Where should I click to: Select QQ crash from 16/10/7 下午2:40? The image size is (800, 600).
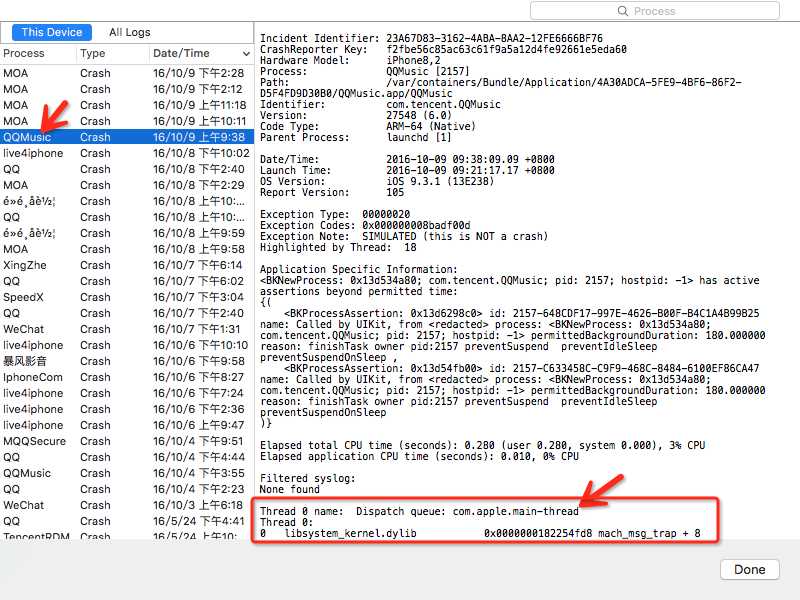coord(127,313)
